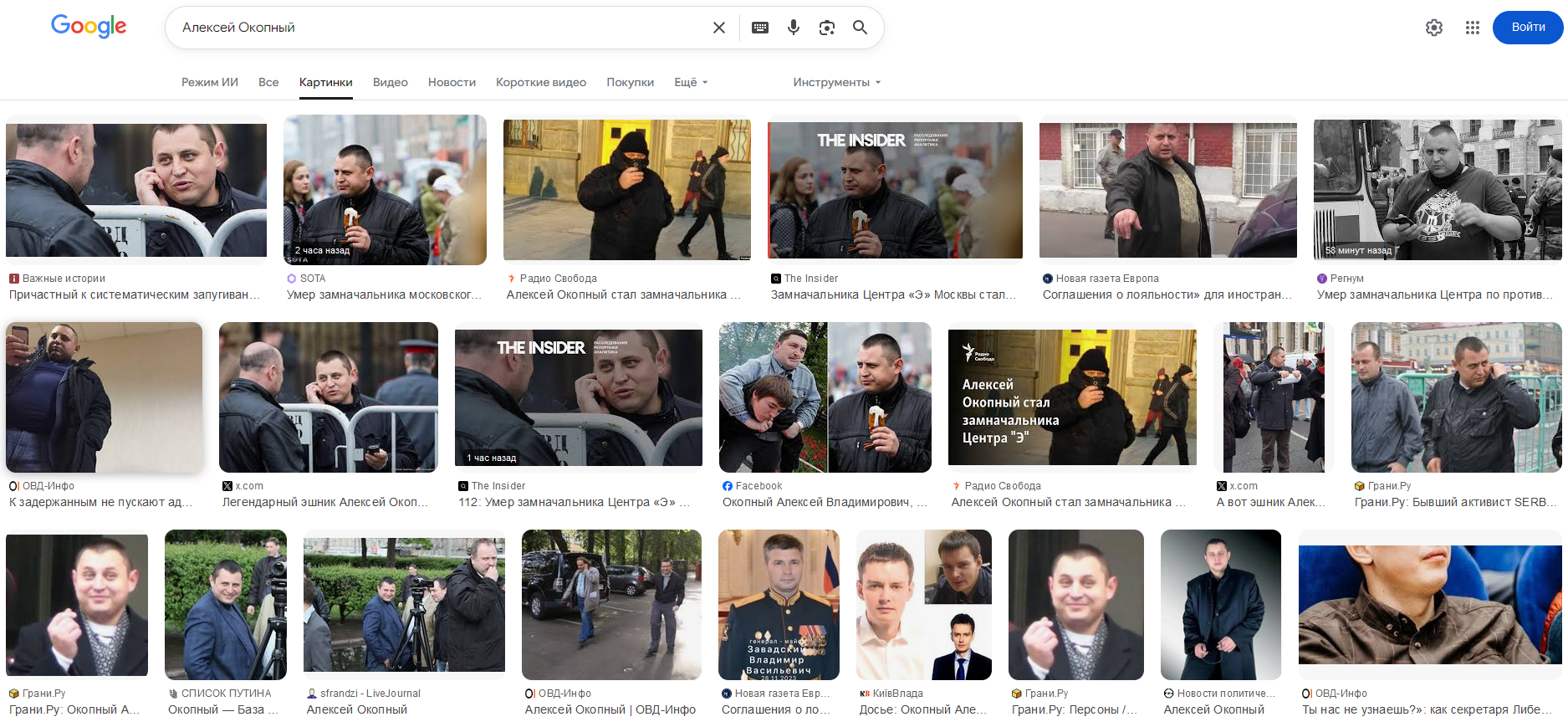
Task: Open the Режим ИИ tab
Action: click(210, 82)
